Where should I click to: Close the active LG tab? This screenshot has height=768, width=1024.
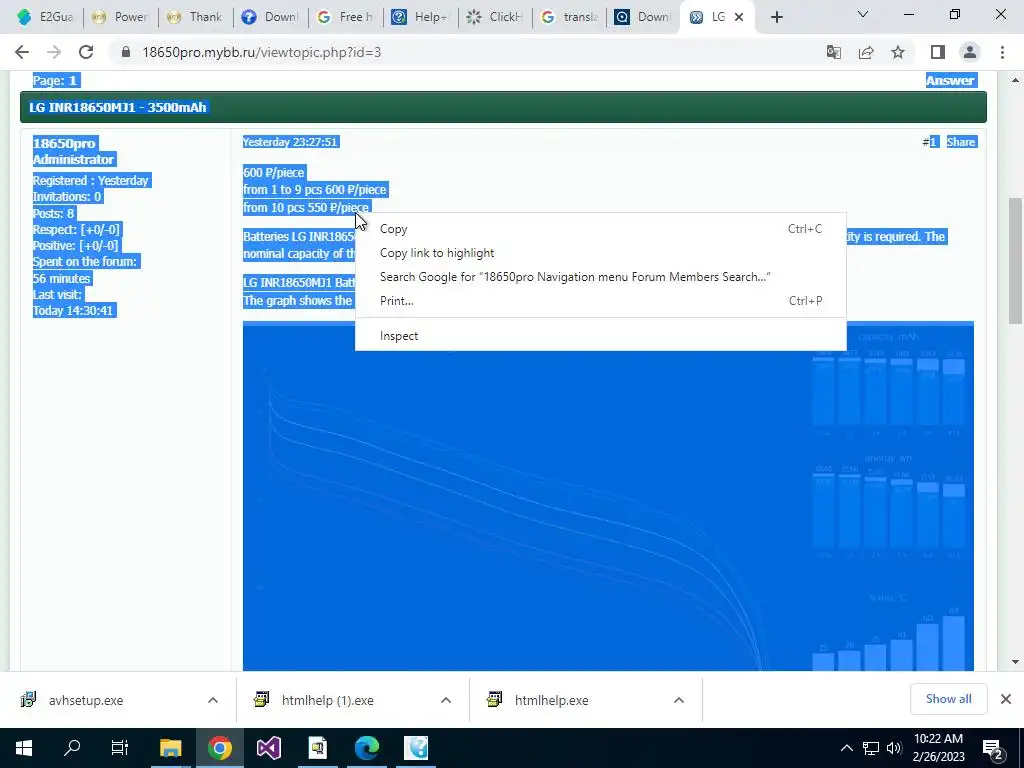(x=739, y=17)
